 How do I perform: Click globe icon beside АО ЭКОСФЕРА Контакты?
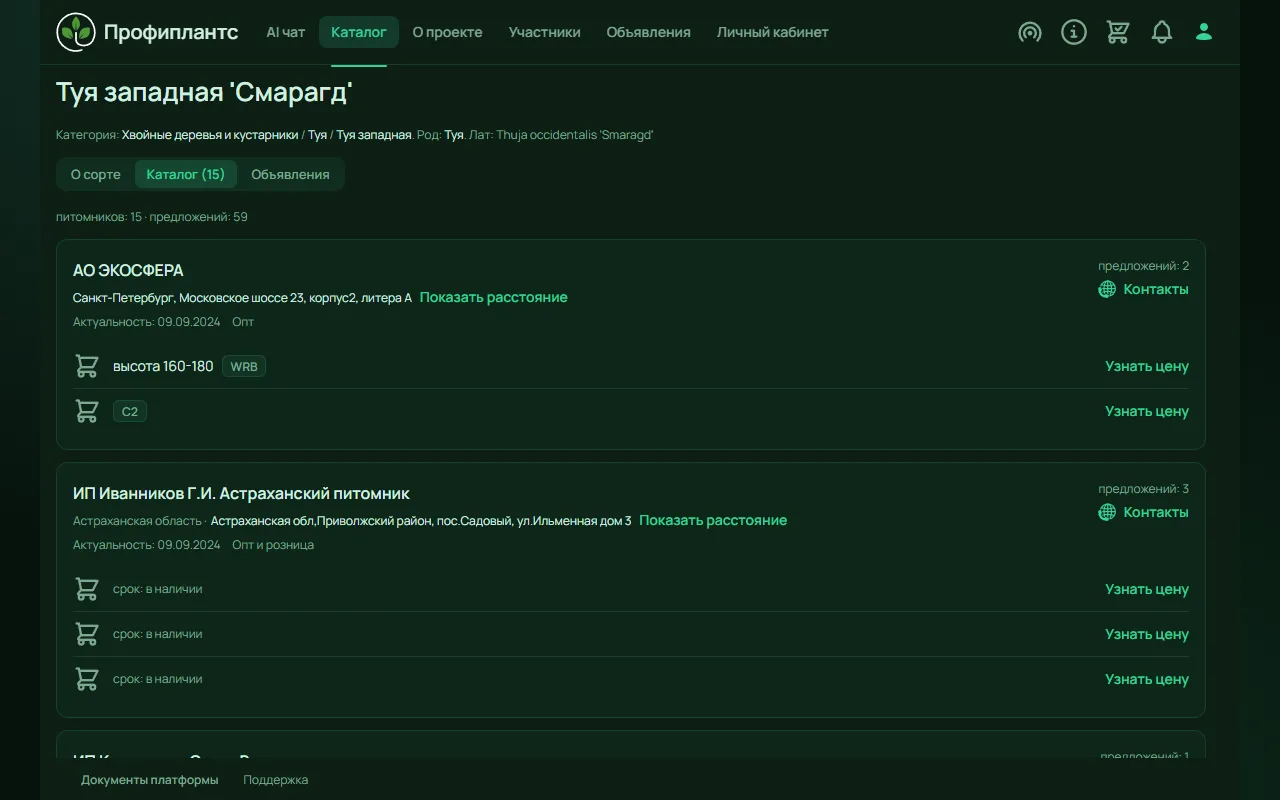(1107, 289)
